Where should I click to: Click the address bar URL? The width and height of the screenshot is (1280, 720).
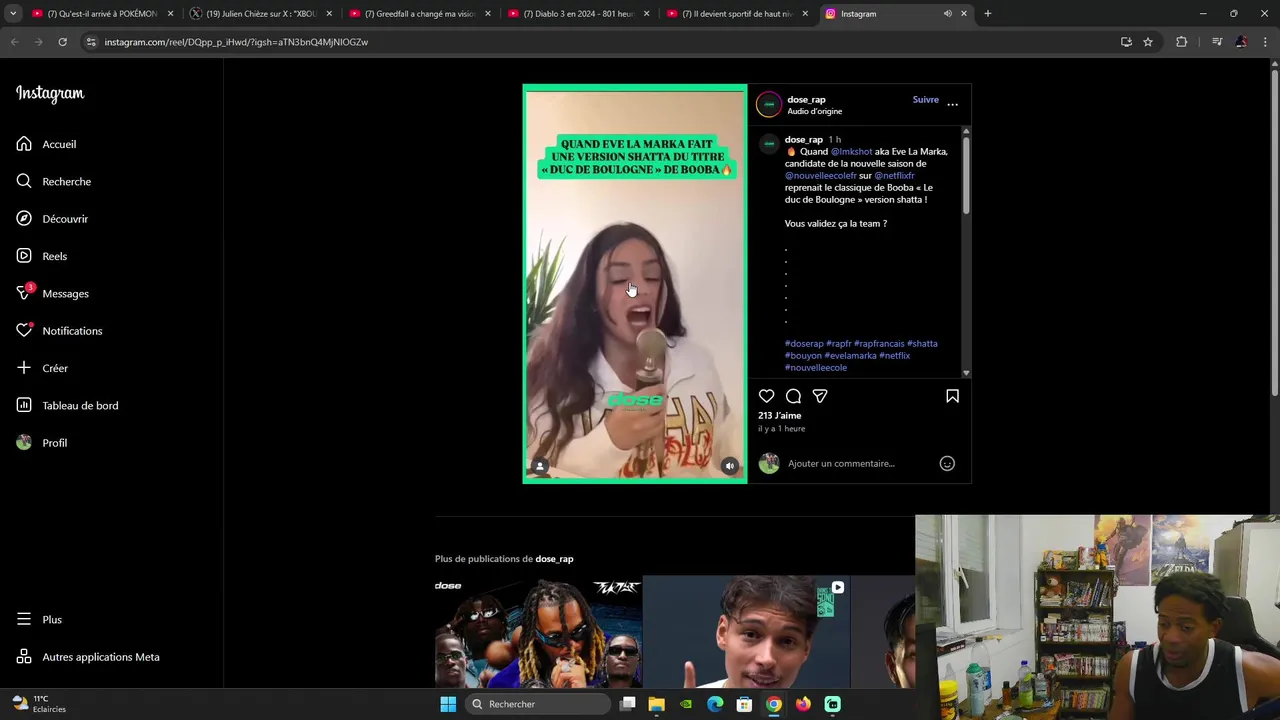point(236,42)
